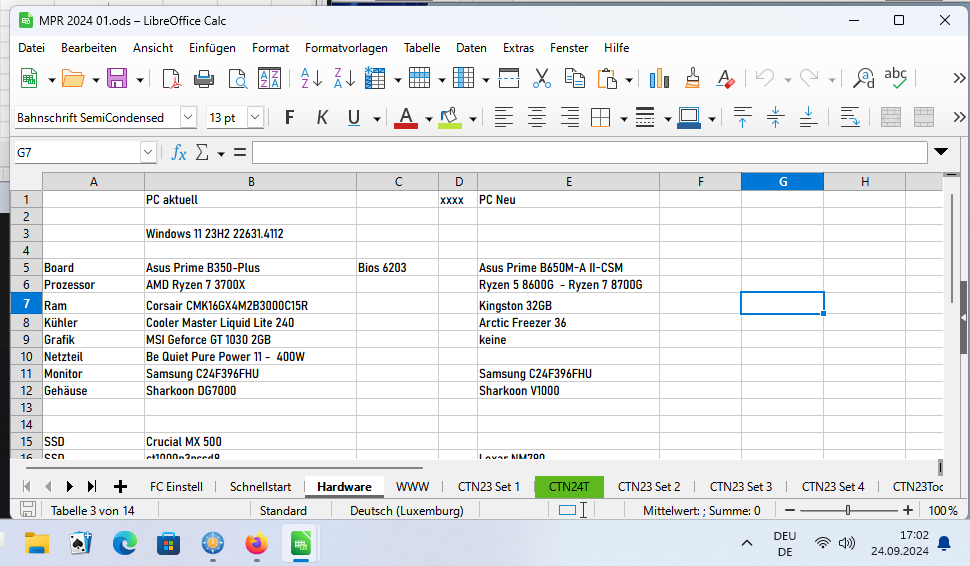Center cell content horizontally
Viewport: 970px width, 566px height.
[537, 117]
